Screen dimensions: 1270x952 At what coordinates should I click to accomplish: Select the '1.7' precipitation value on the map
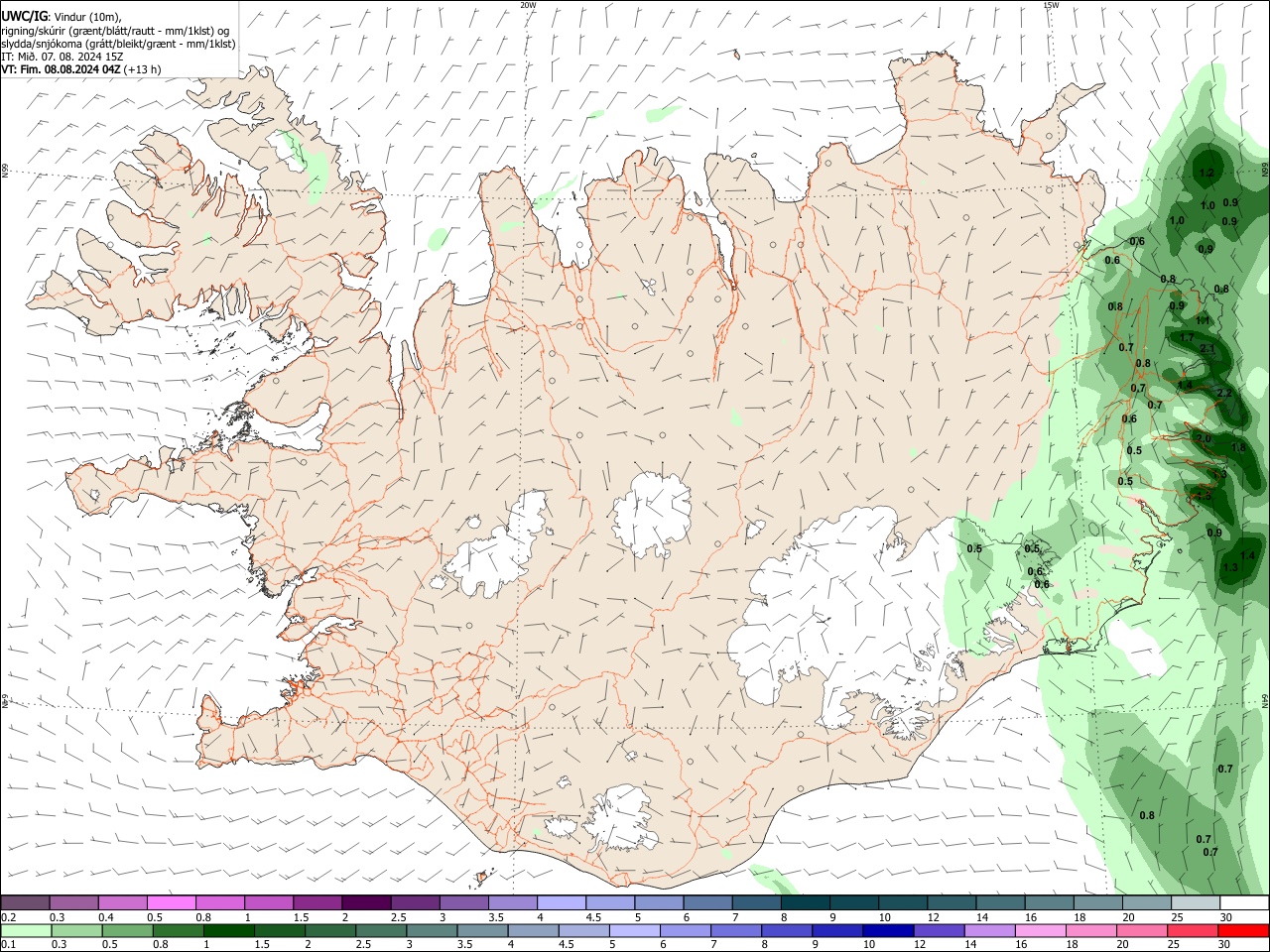pos(1187,337)
